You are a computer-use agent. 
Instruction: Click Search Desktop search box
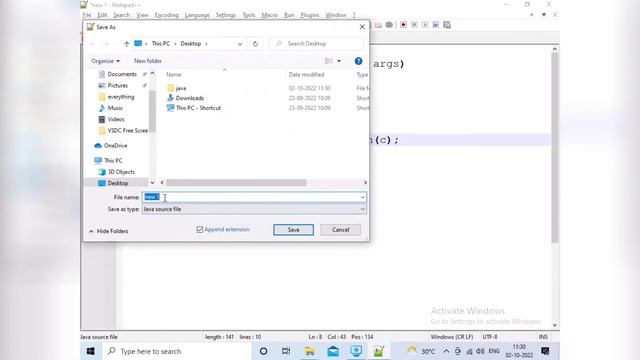coord(317,44)
